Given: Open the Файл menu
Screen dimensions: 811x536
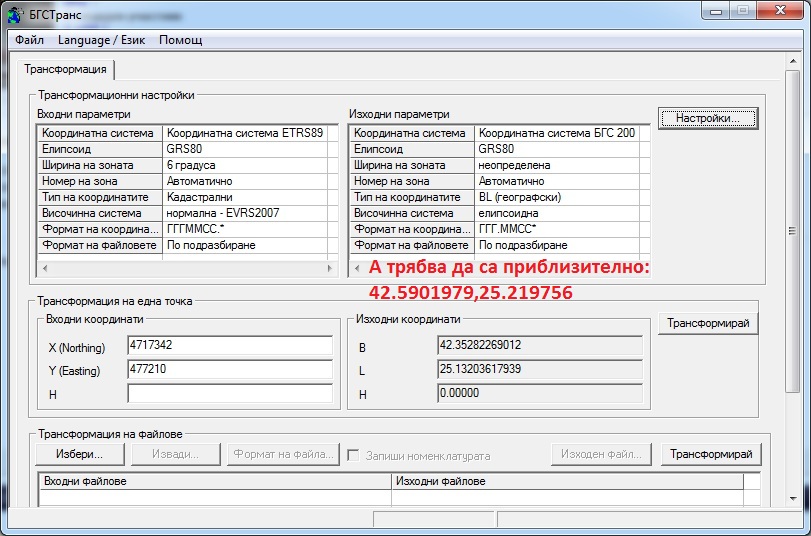Looking at the screenshot, I should pyautogui.click(x=30, y=40).
